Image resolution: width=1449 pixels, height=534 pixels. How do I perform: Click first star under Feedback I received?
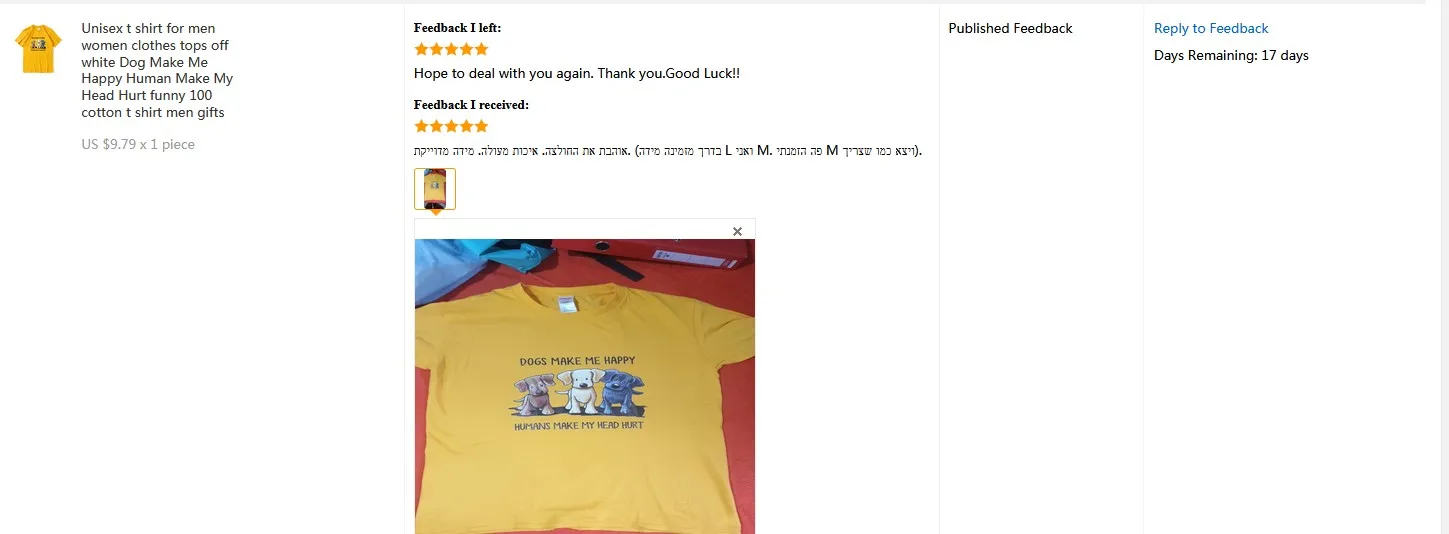point(421,126)
